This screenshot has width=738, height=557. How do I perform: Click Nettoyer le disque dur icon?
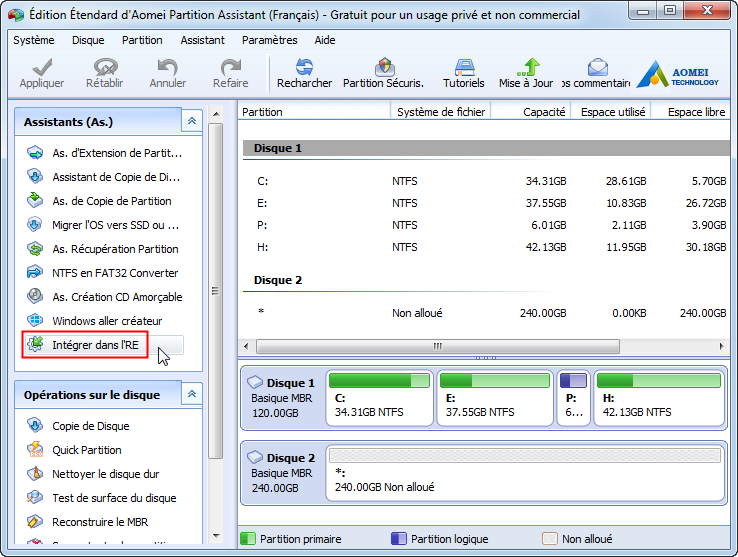[x=35, y=474]
